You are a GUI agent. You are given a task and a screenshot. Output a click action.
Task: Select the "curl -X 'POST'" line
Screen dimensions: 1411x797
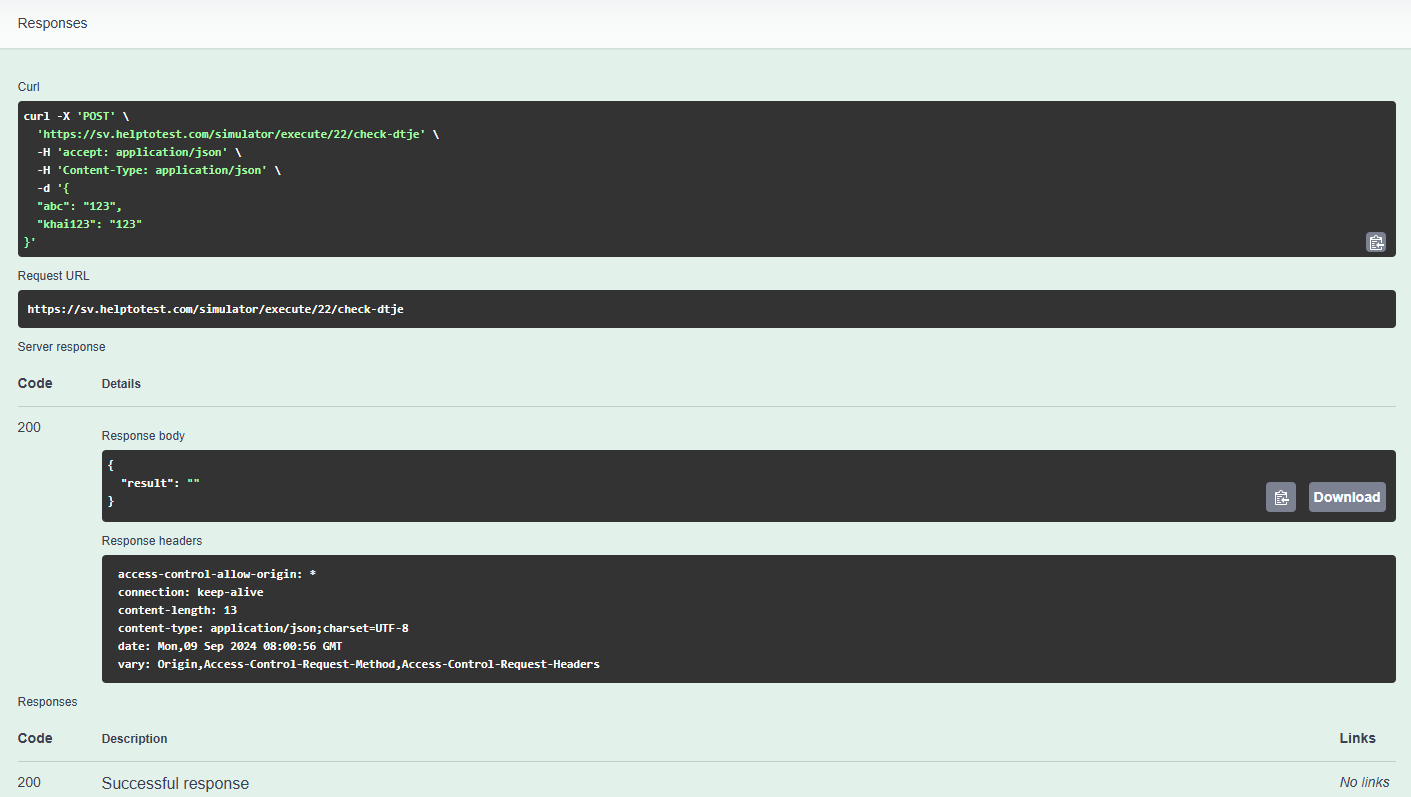coord(76,116)
